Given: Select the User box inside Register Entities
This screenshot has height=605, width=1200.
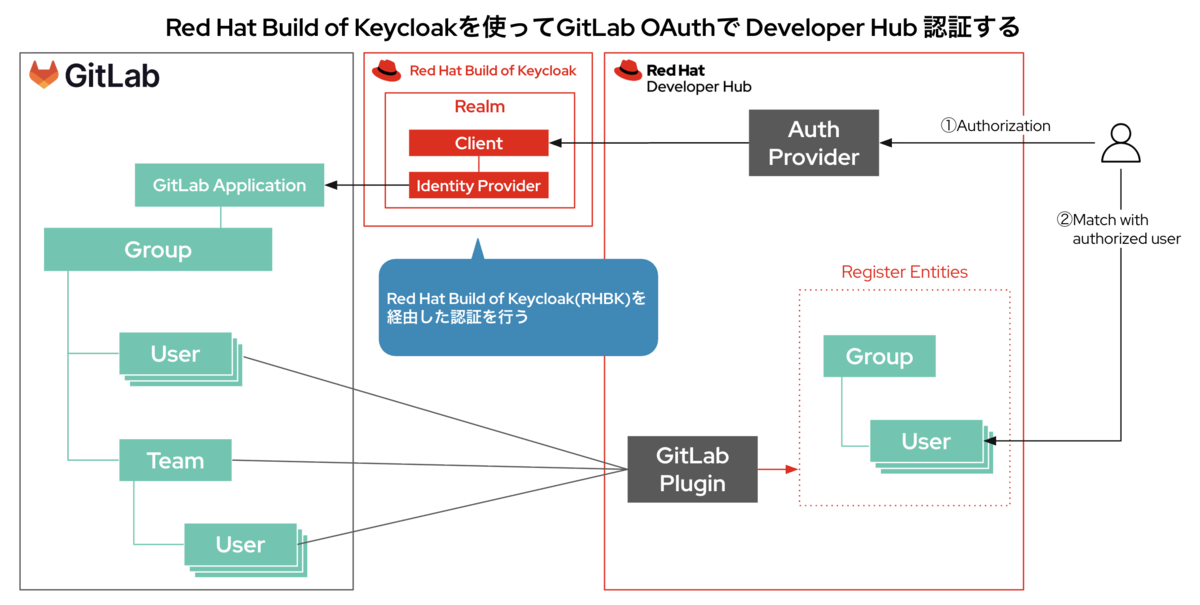Looking at the screenshot, I should [926, 442].
